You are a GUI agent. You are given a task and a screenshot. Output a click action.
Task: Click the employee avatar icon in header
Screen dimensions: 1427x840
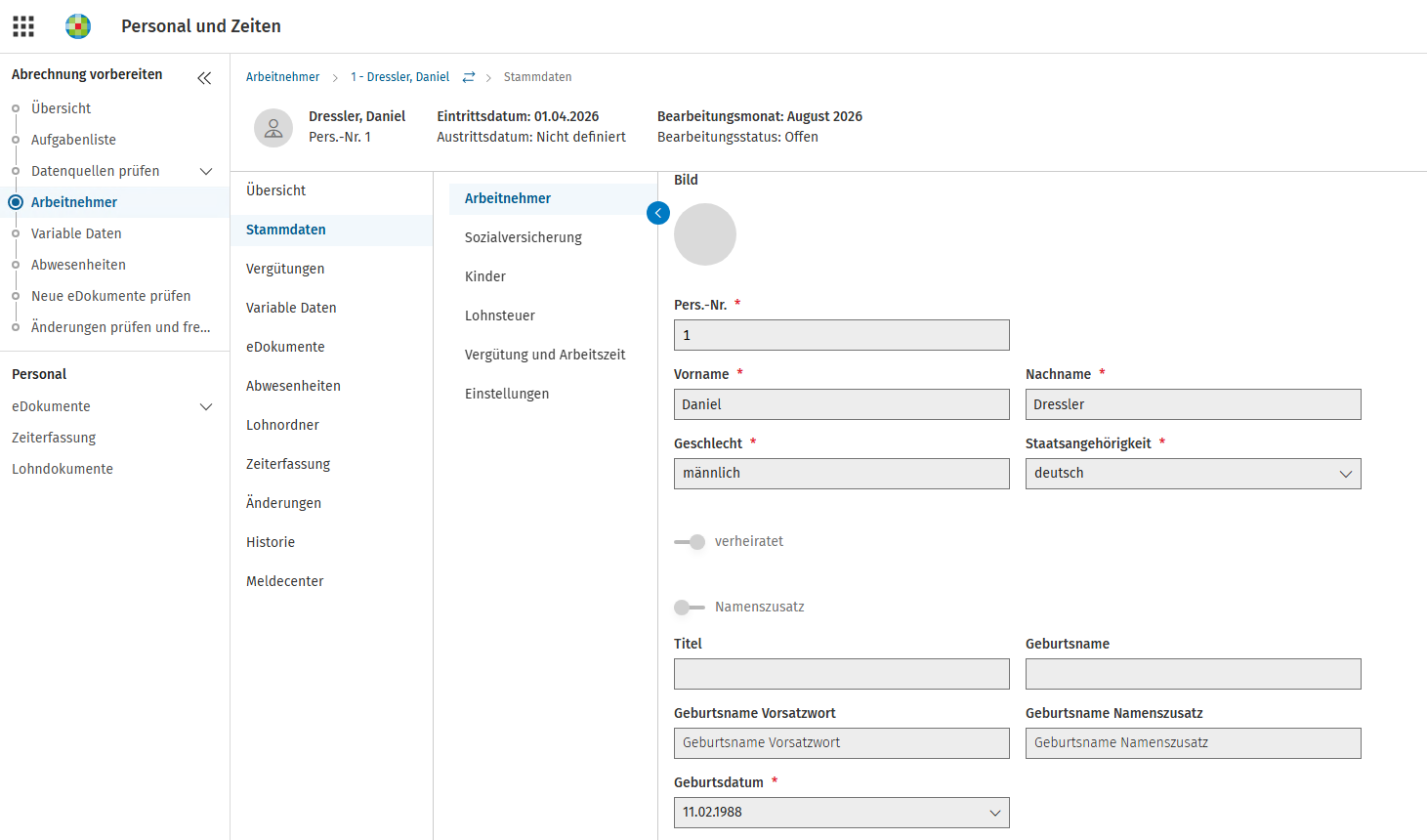pos(273,128)
